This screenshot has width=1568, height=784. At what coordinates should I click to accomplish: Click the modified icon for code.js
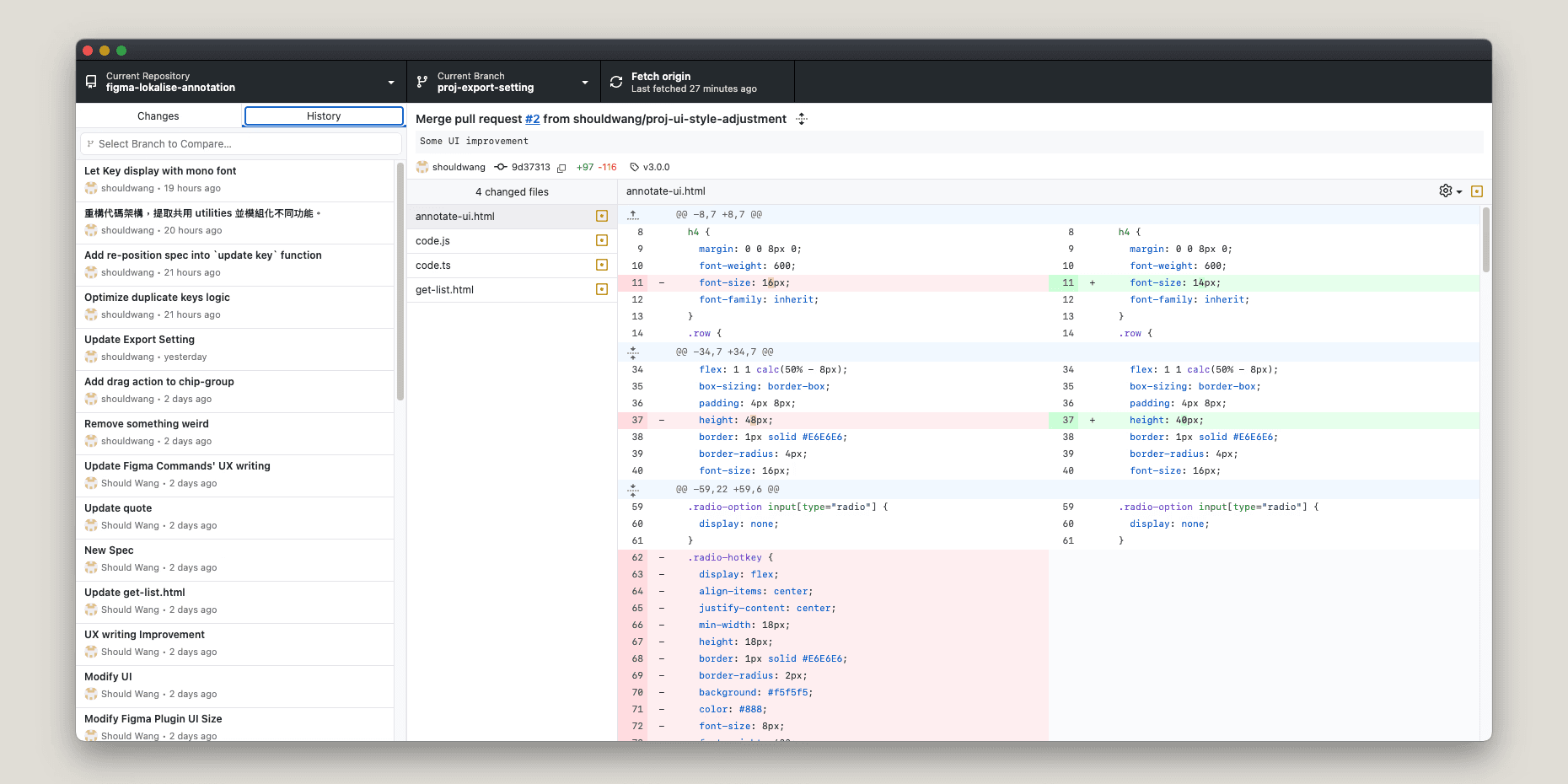602,240
